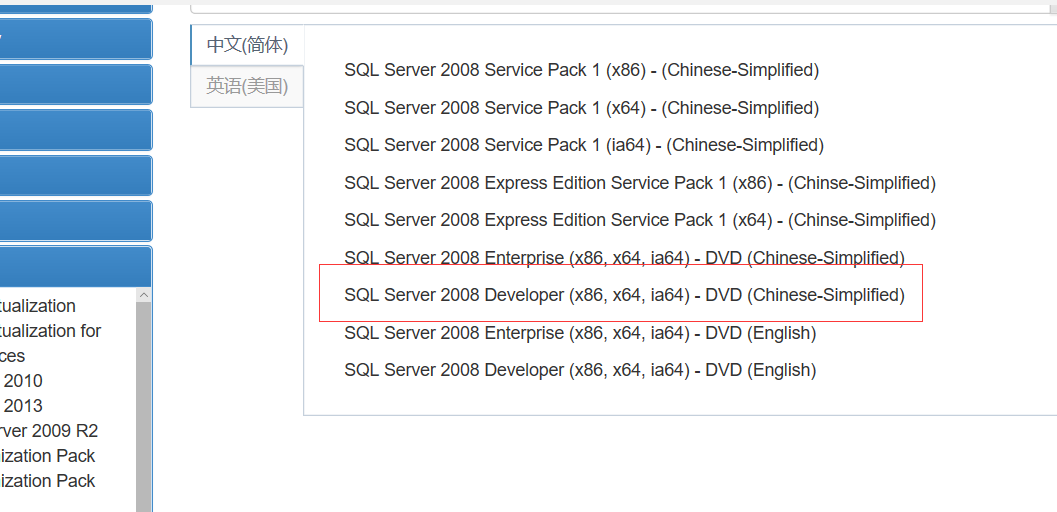This screenshot has width=1057, height=512.
Task: Open SQL Server 2008 Service Pack 1 (x64) link
Action: [x=581, y=108]
